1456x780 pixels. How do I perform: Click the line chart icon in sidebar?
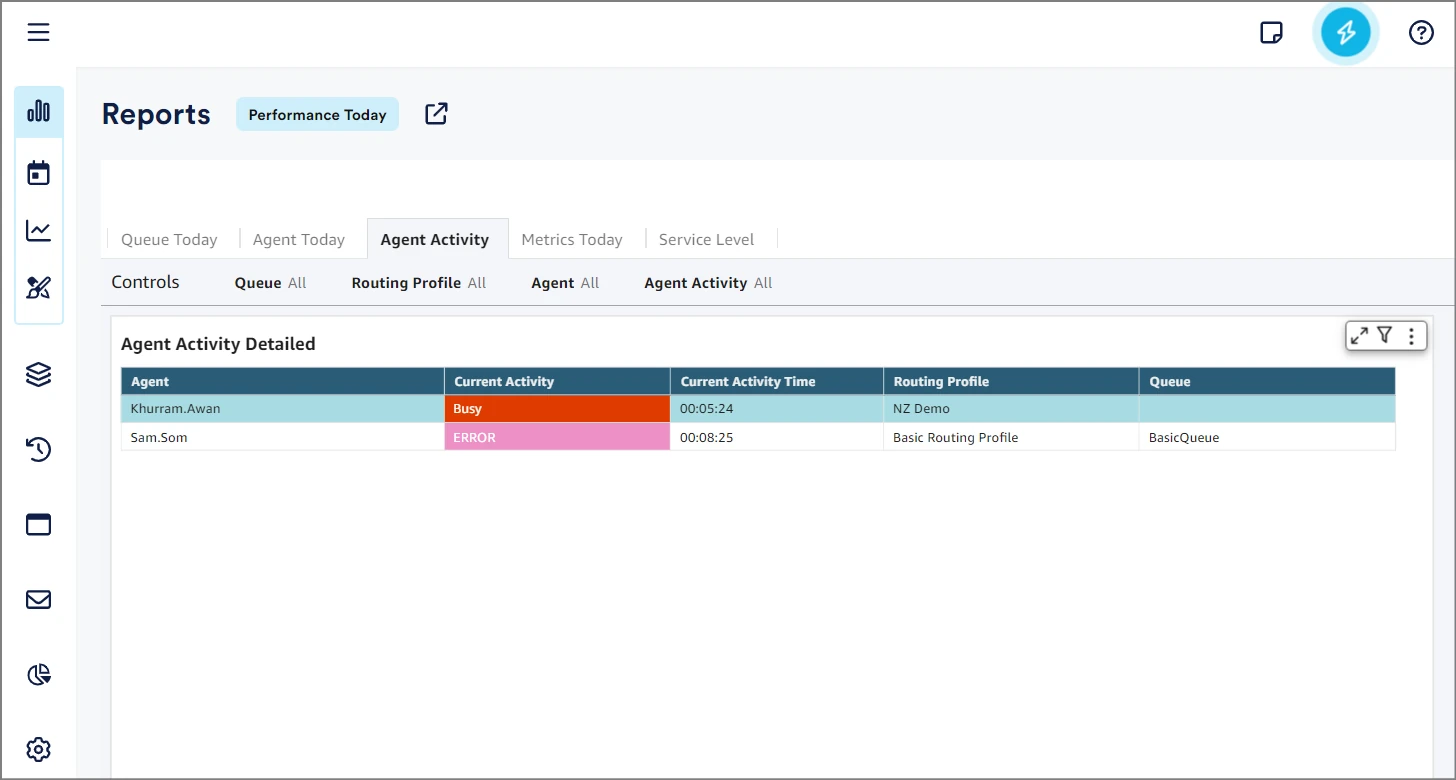[38, 231]
